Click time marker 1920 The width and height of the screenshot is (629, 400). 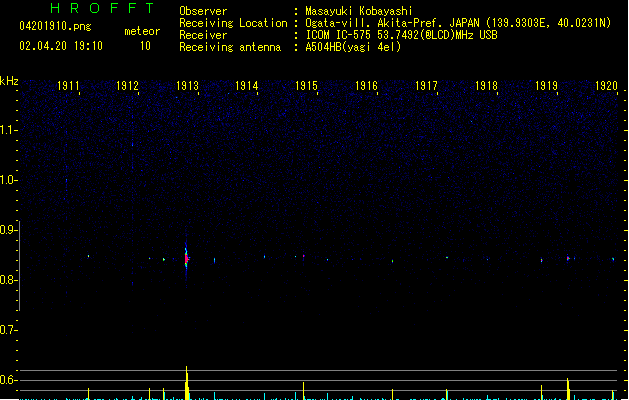point(606,86)
